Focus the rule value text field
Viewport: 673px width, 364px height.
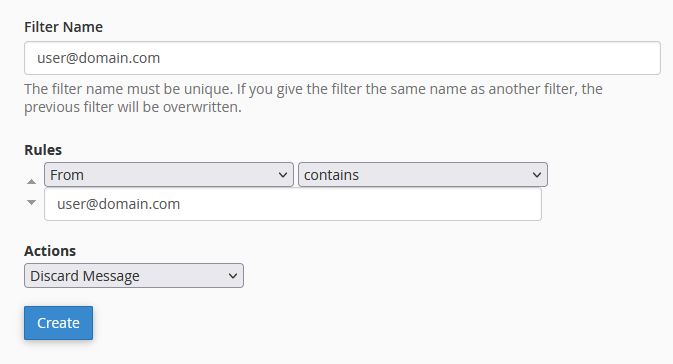pyautogui.click(x=293, y=204)
